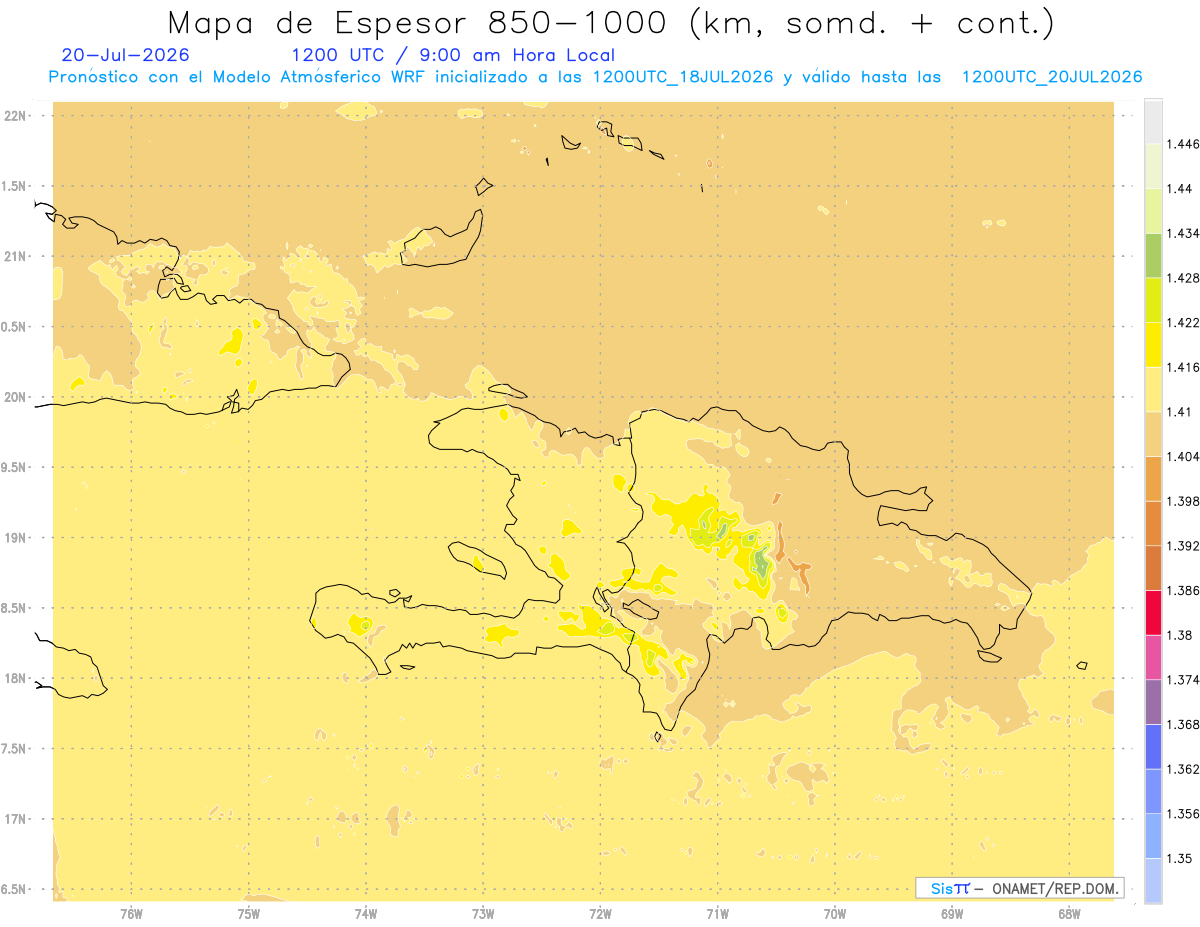The image size is (1200, 927).
Task: Click the '18N' latitude label
Action: tap(17, 679)
